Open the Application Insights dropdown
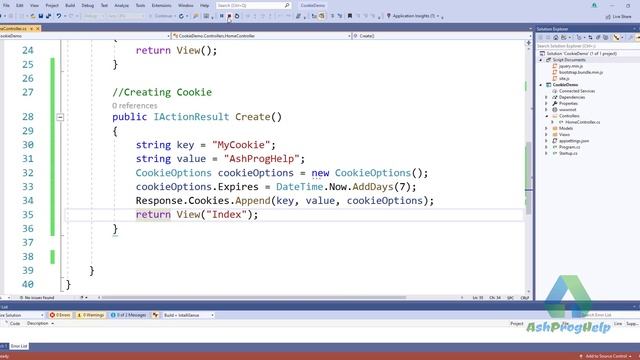The image size is (640, 360). (413, 16)
